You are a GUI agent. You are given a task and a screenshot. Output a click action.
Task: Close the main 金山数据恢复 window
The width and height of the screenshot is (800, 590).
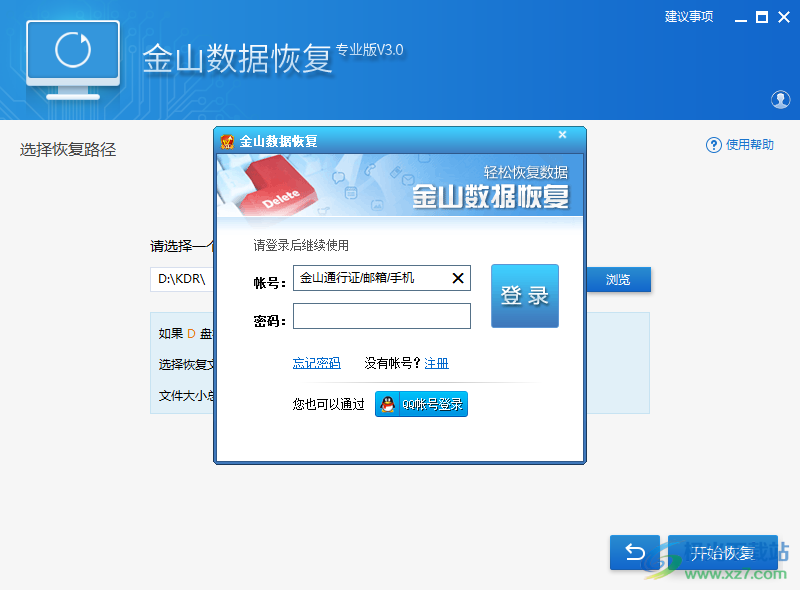click(x=784, y=17)
